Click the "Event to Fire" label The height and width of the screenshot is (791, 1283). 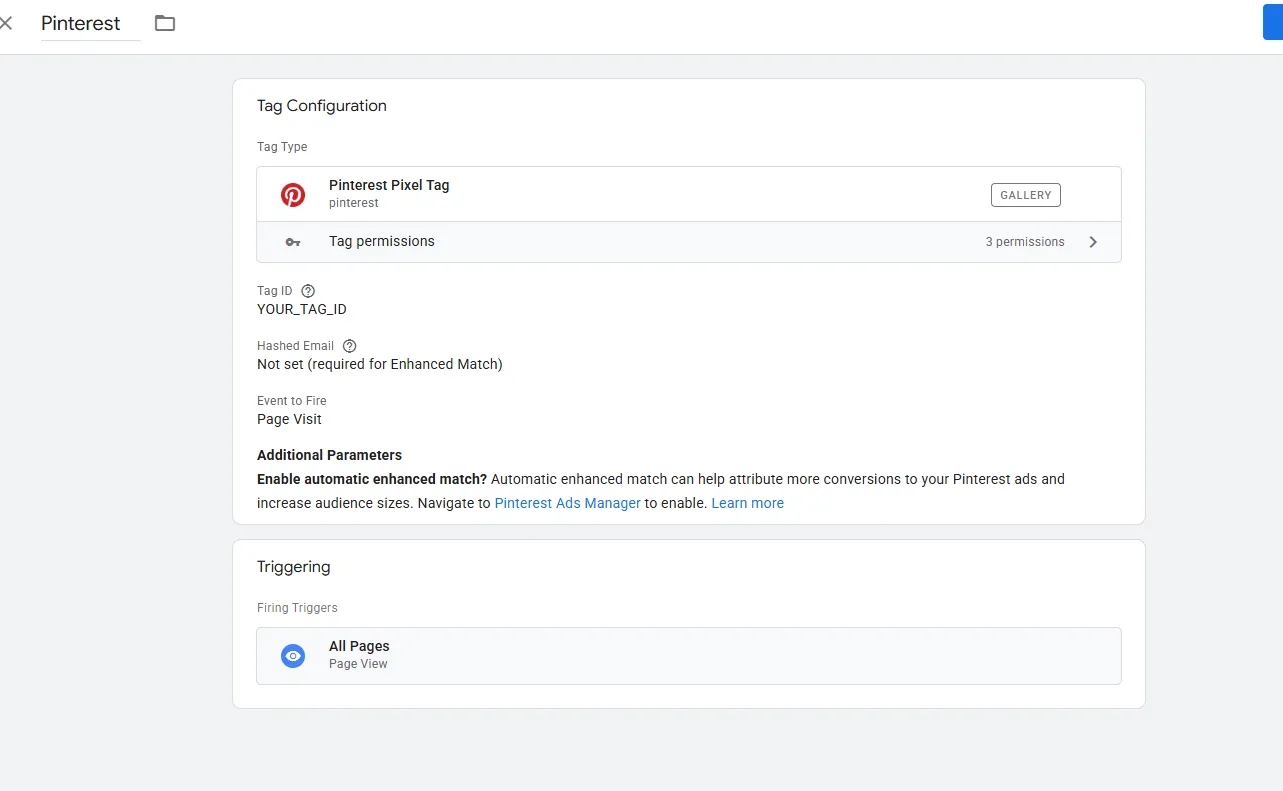(x=292, y=401)
